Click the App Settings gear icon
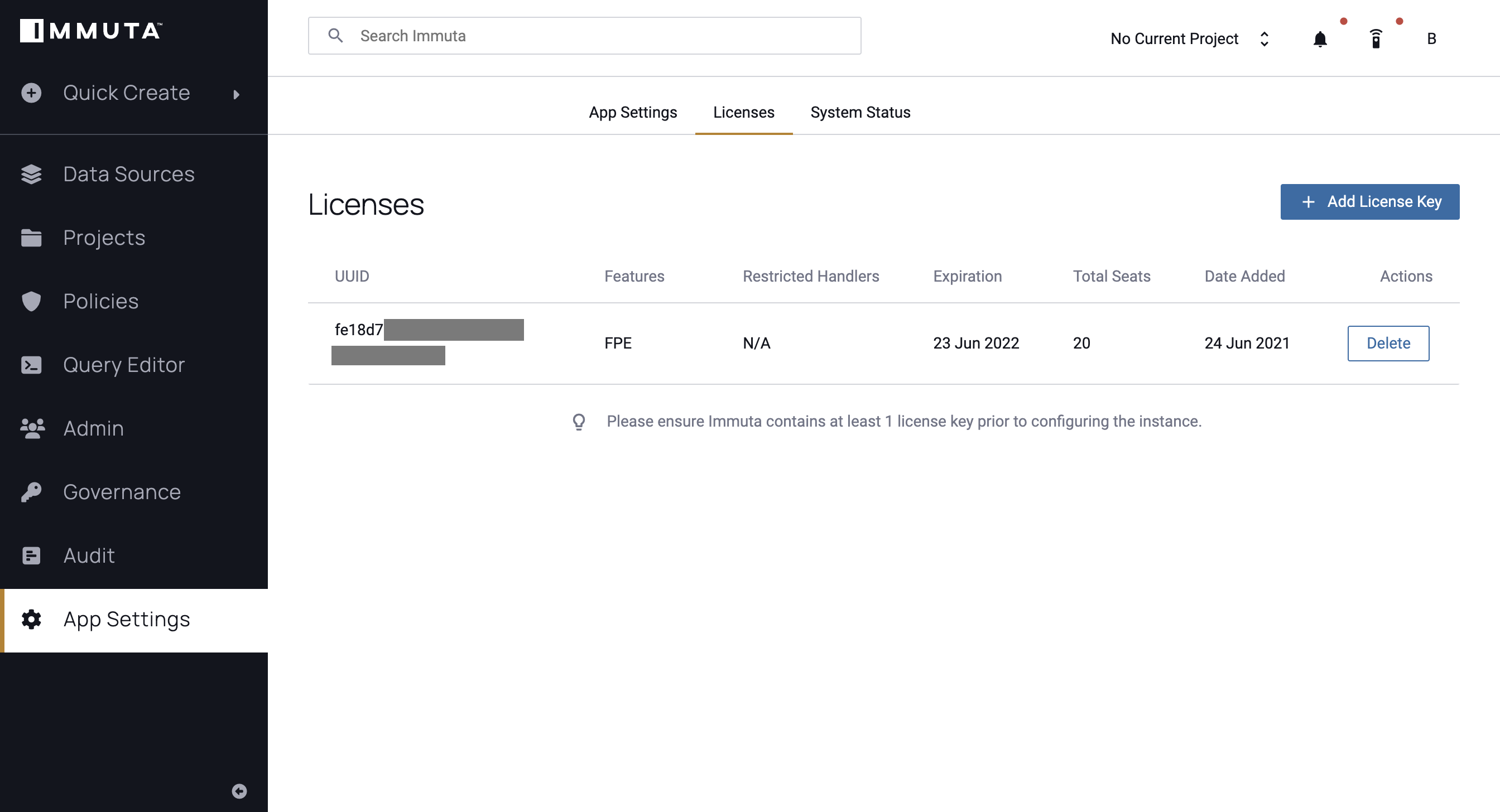This screenshot has width=1500, height=812. pos(32,618)
